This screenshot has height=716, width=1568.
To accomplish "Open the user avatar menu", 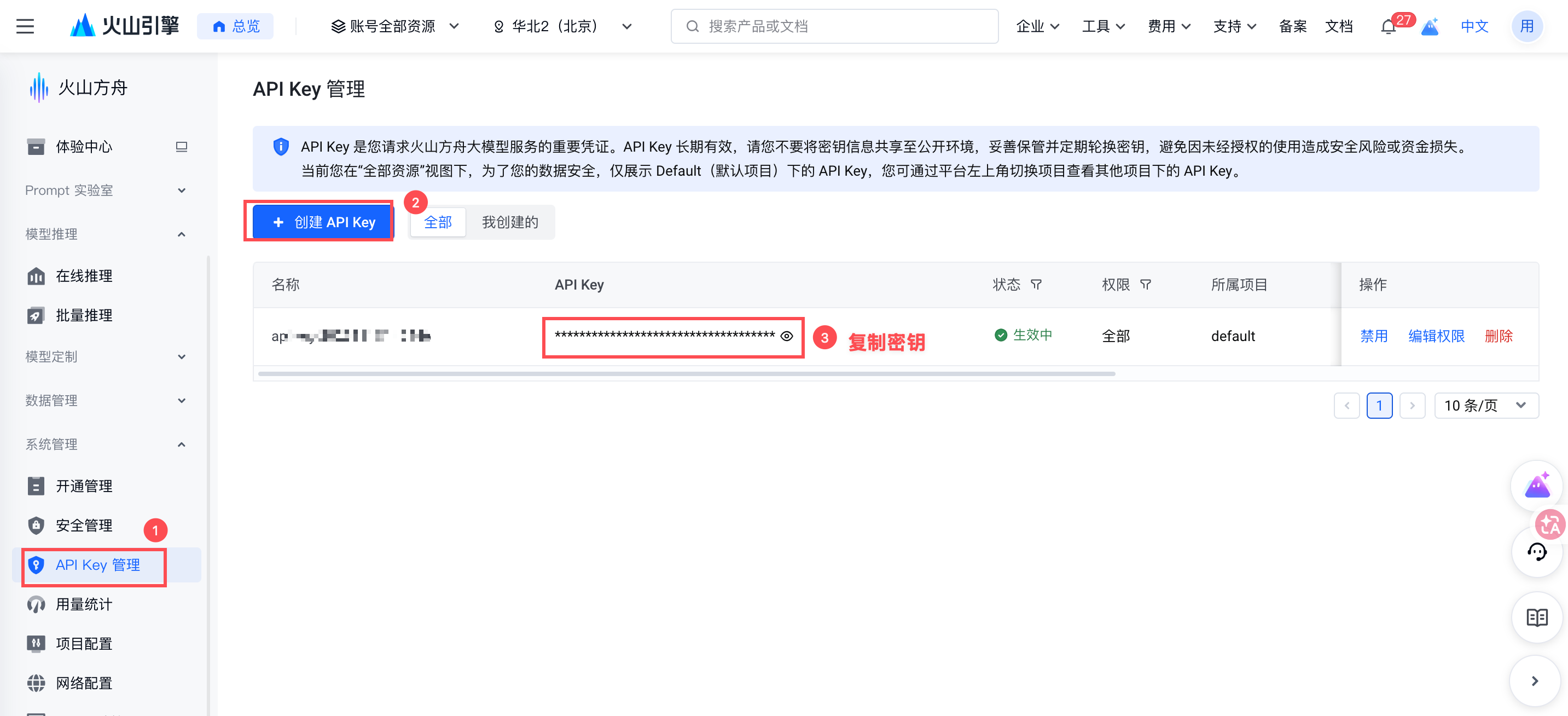I will click(x=1526, y=26).
